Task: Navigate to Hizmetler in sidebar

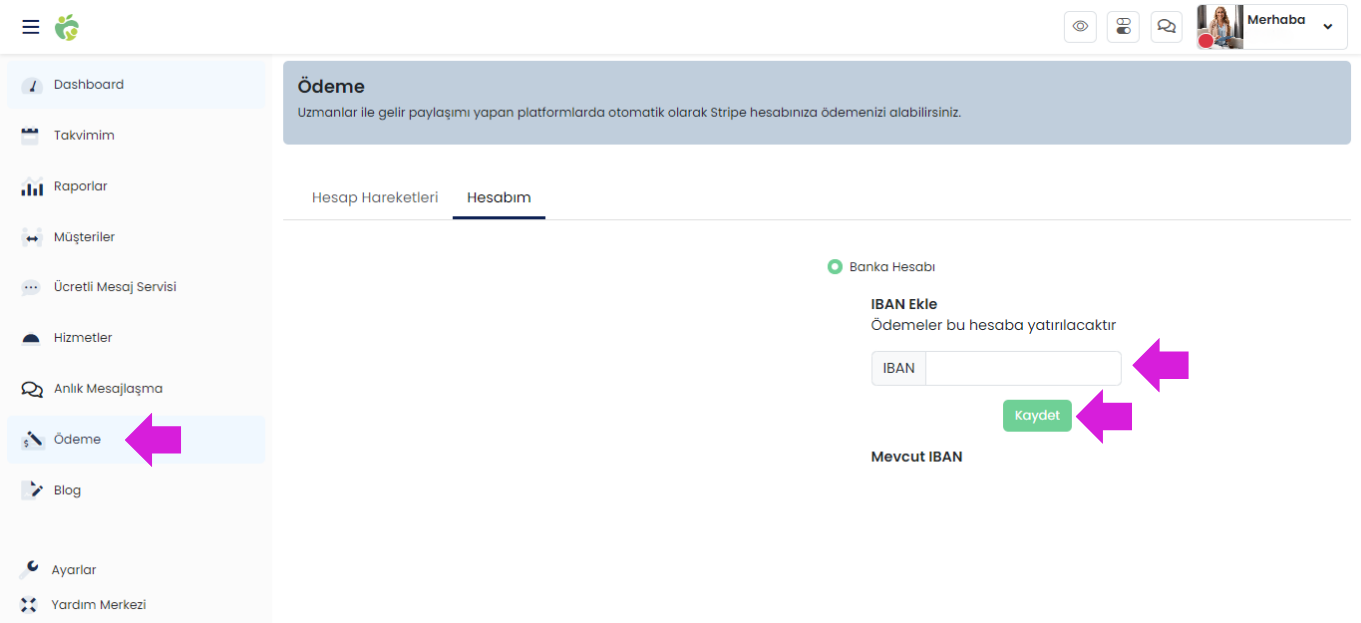Action: (x=83, y=338)
